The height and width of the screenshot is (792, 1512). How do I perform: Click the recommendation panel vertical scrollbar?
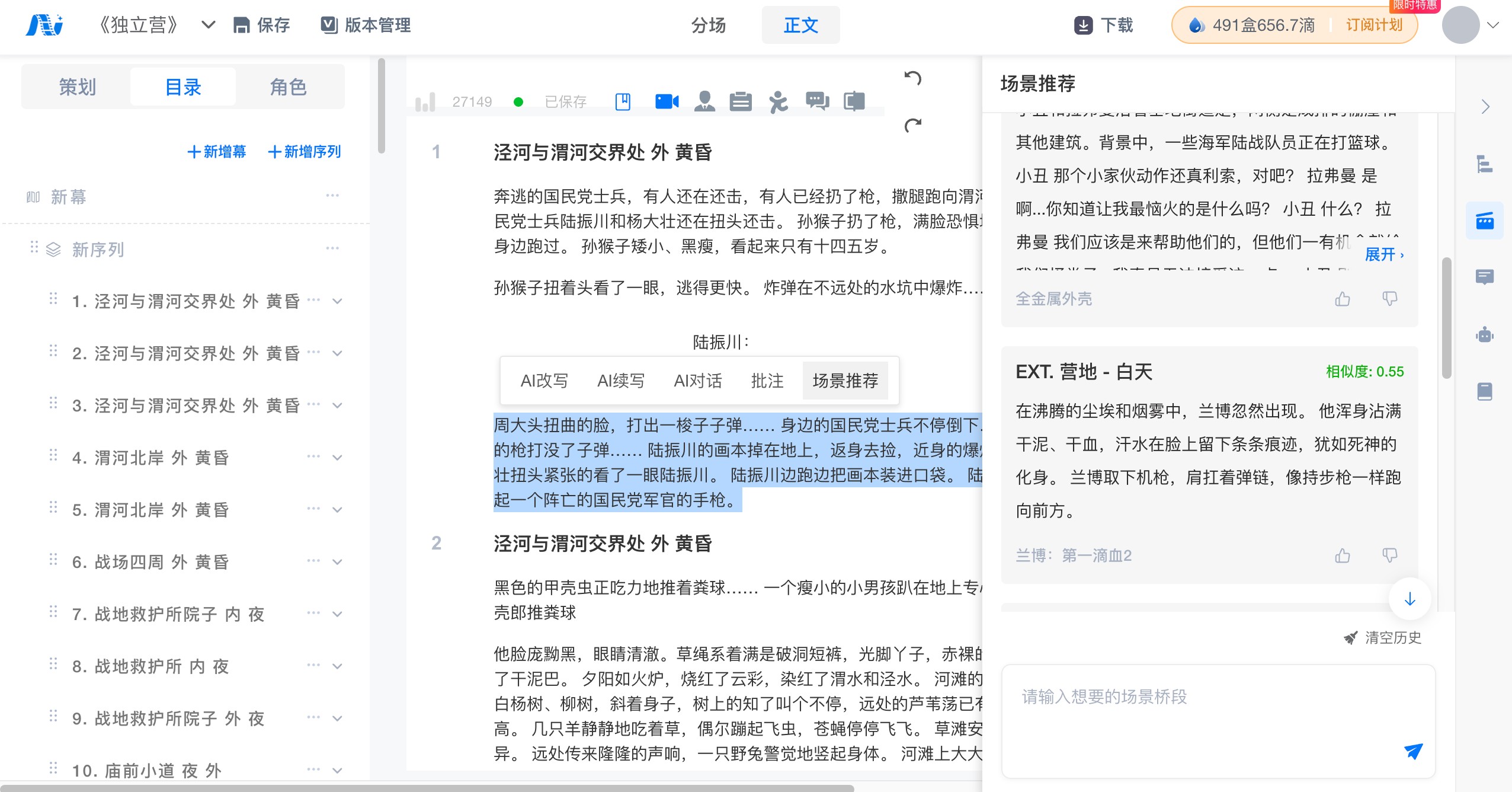pos(1446,318)
